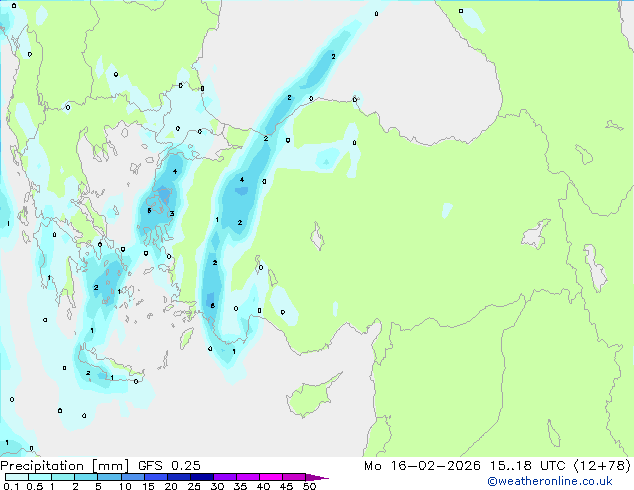Select the 2 to 5 mm legend color
Image resolution: width=634 pixels, height=490 pixels.
click(86, 477)
